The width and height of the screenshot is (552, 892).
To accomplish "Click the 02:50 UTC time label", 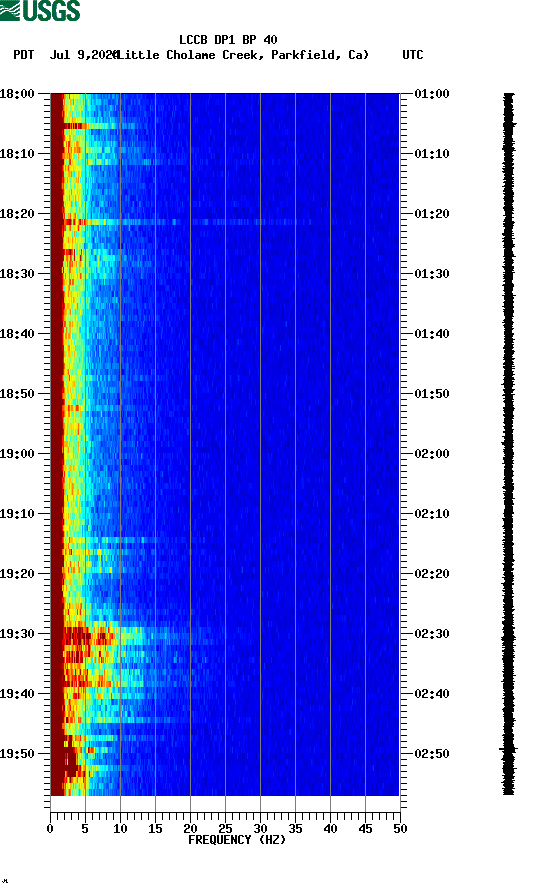I will [432, 754].
